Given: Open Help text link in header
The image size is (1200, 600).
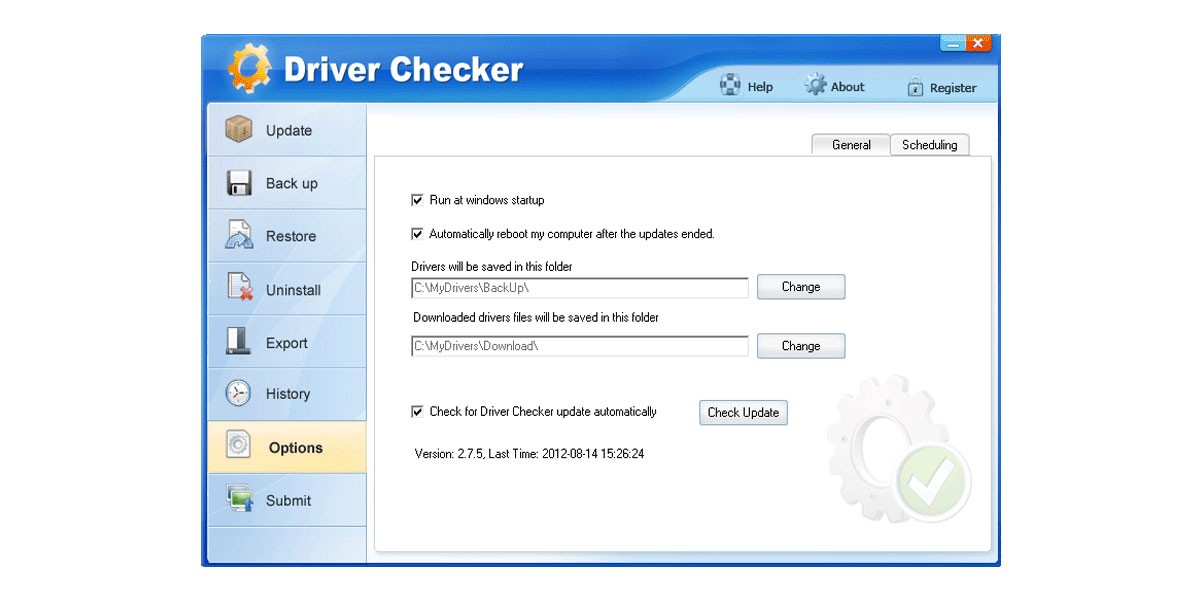Looking at the screenshot, I should click(x=760, y=87).
